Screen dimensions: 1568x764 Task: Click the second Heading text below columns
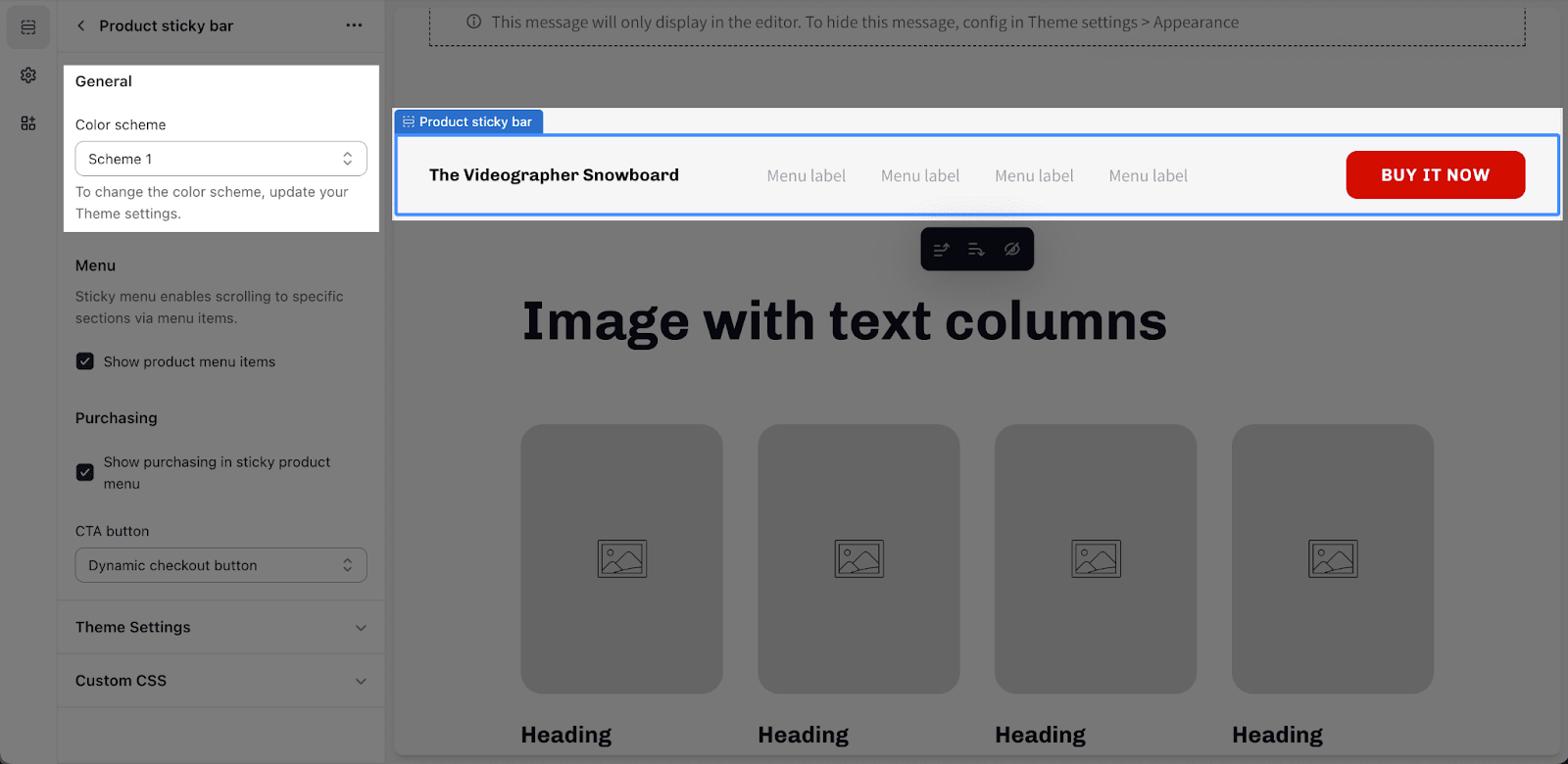804,735
